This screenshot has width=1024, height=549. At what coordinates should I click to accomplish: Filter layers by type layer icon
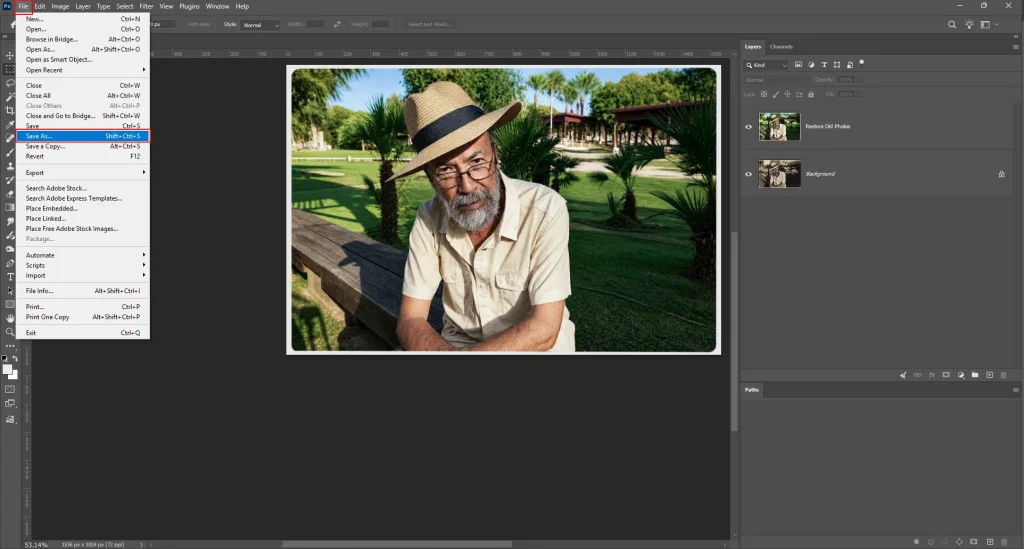pyautogui.click(x=824, y=65)
